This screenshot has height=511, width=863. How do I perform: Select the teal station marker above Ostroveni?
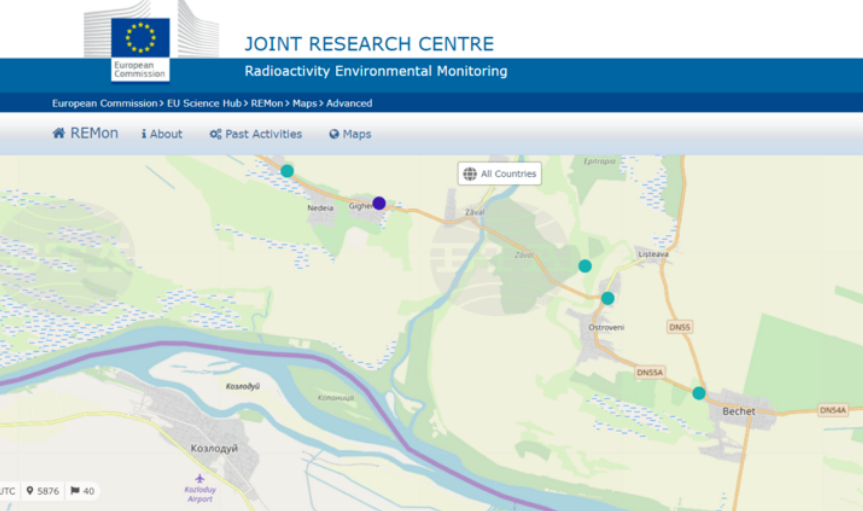tap(608, 298)
